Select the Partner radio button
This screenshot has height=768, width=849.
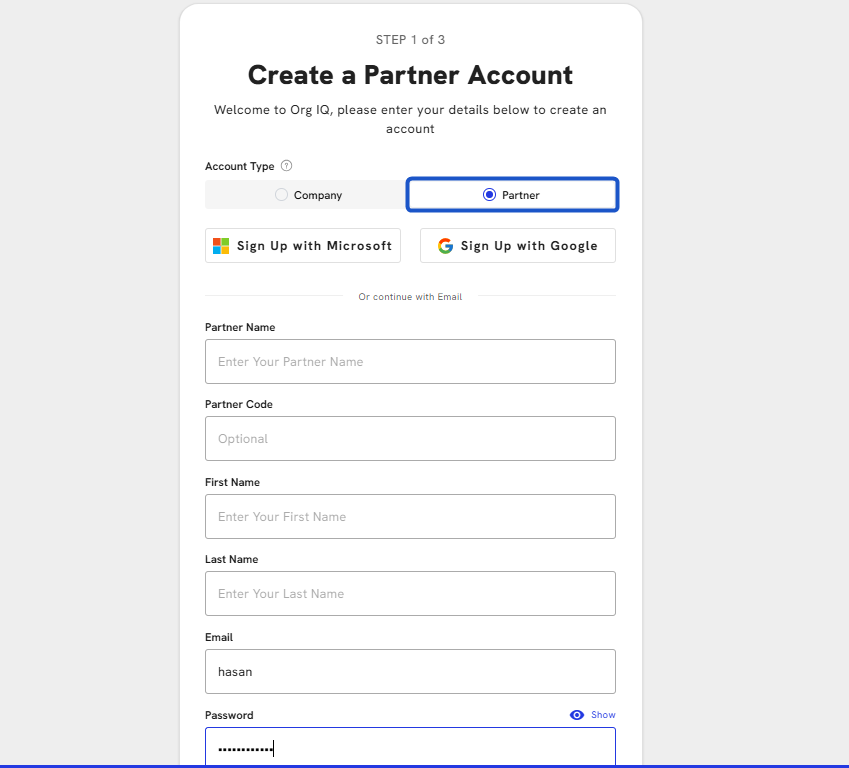(489, 195)
